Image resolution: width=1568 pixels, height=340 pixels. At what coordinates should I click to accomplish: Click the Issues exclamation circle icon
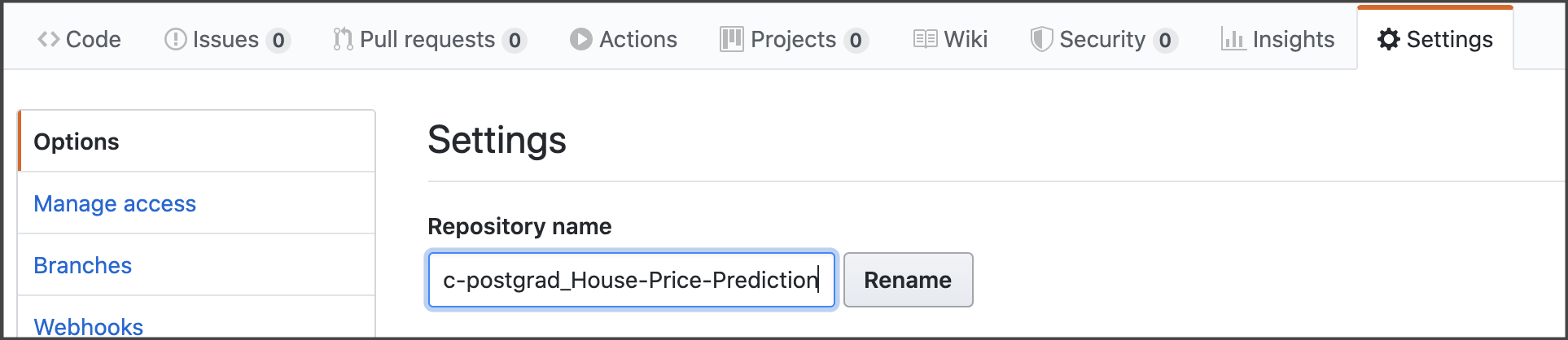click(x=175, y=39)
